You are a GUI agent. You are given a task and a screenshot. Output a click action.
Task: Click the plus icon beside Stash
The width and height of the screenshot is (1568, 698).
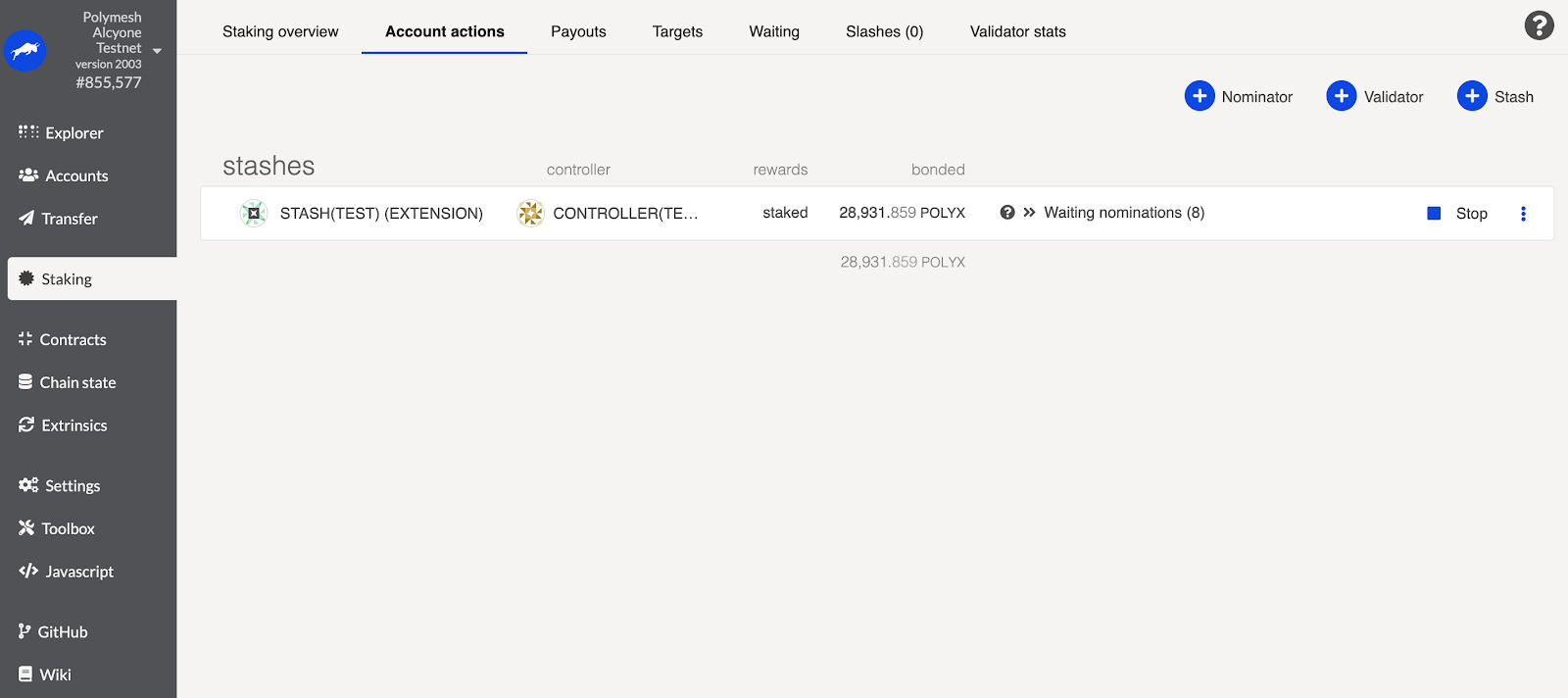(x=1472, y=96)
